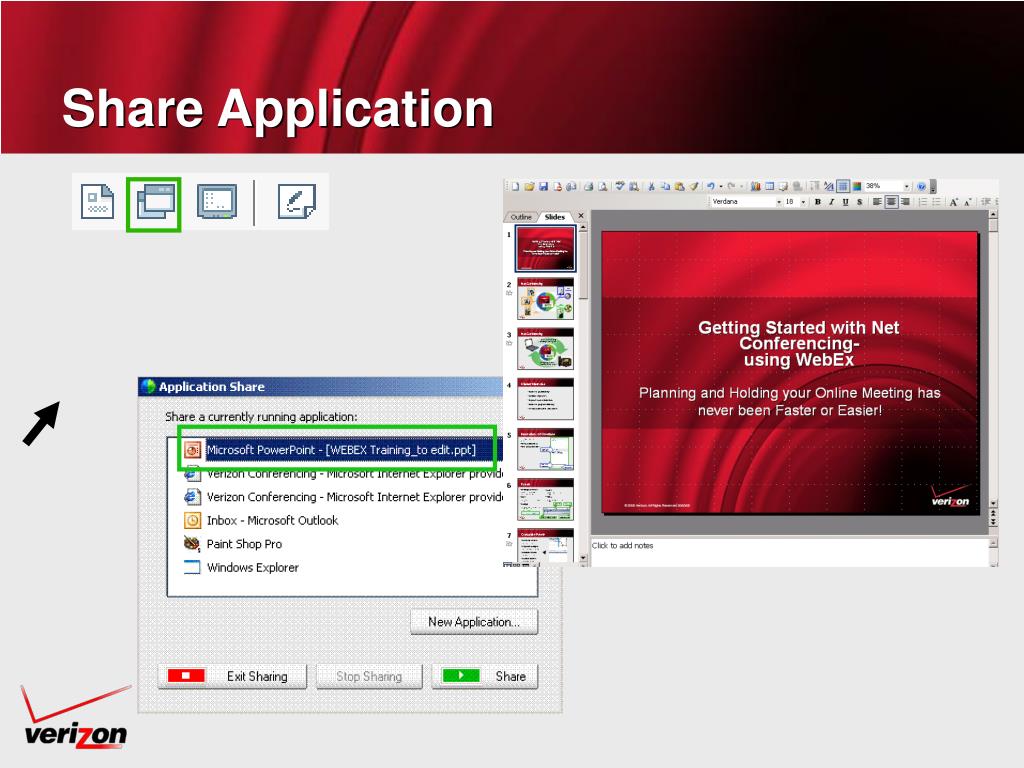Screen dimensions: 1024x768
Task: Select Paint Shop Pro entry
Action: [x=234, y=543]
